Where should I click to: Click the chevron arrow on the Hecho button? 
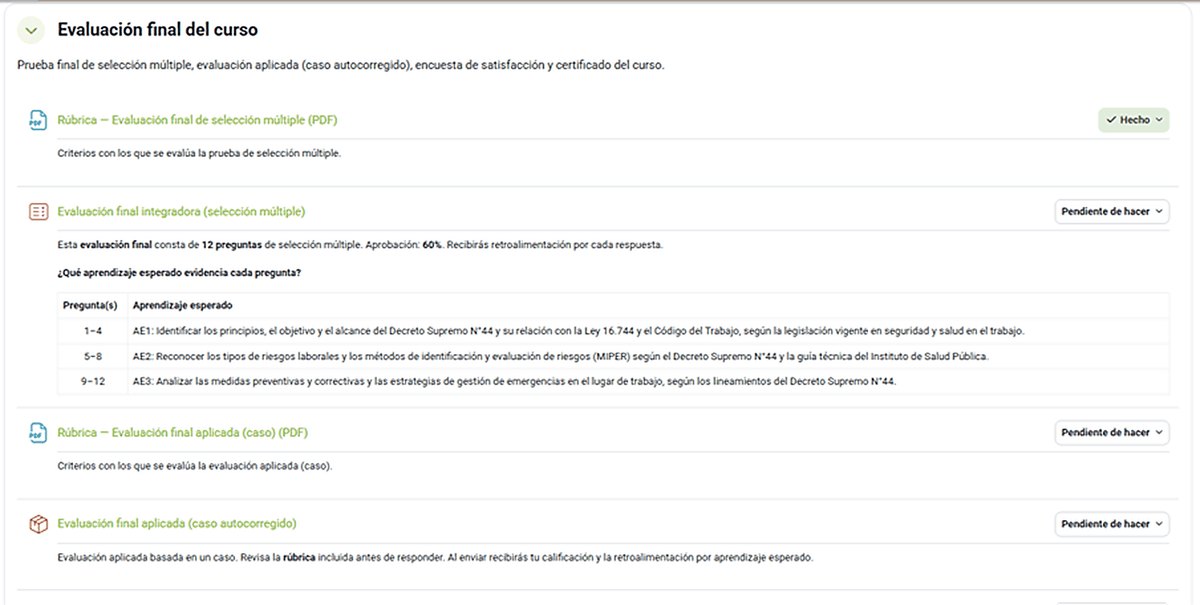(x=1159, y=120)
